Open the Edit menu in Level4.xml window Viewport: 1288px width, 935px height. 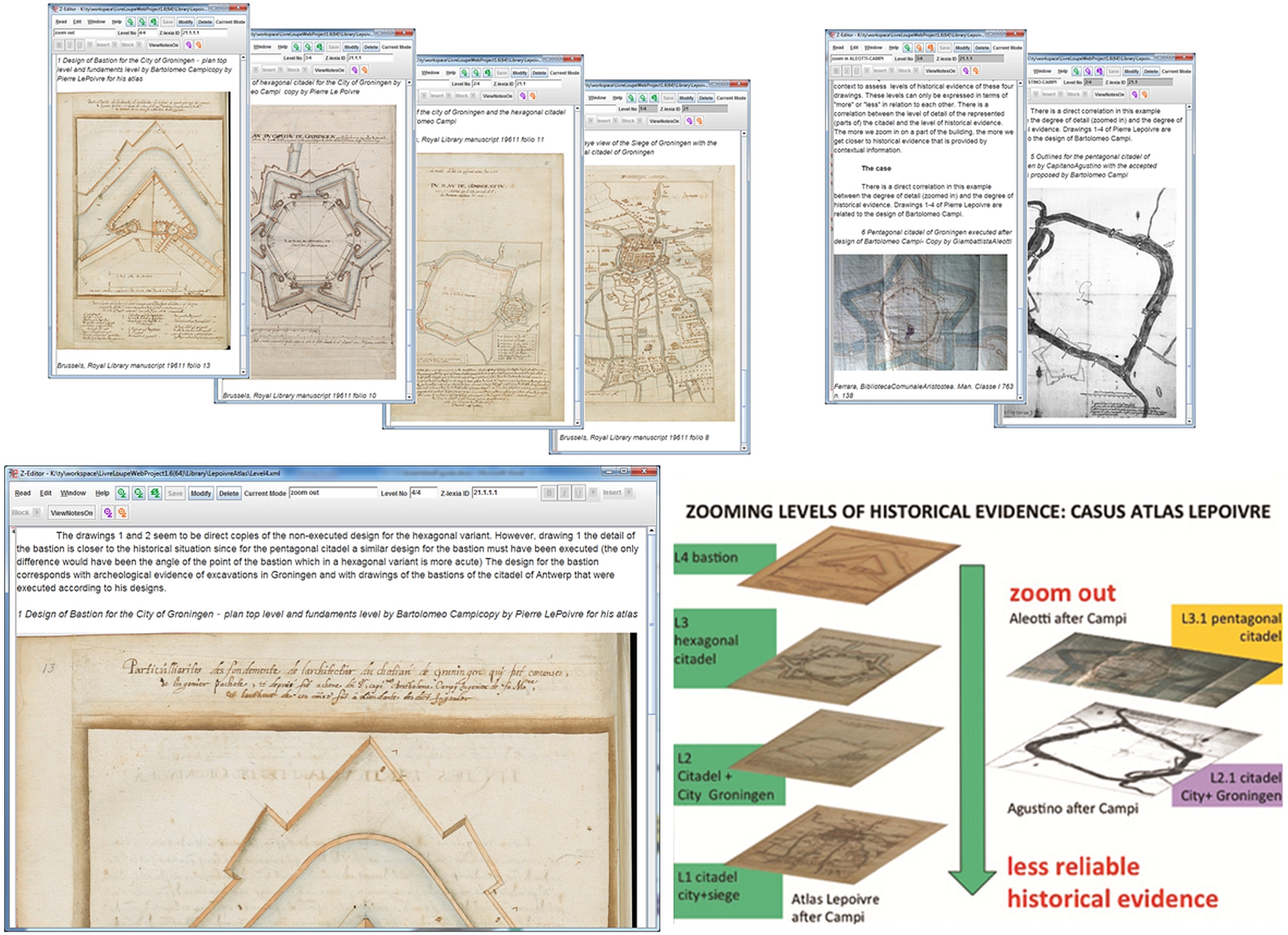(x=46, y=493)
